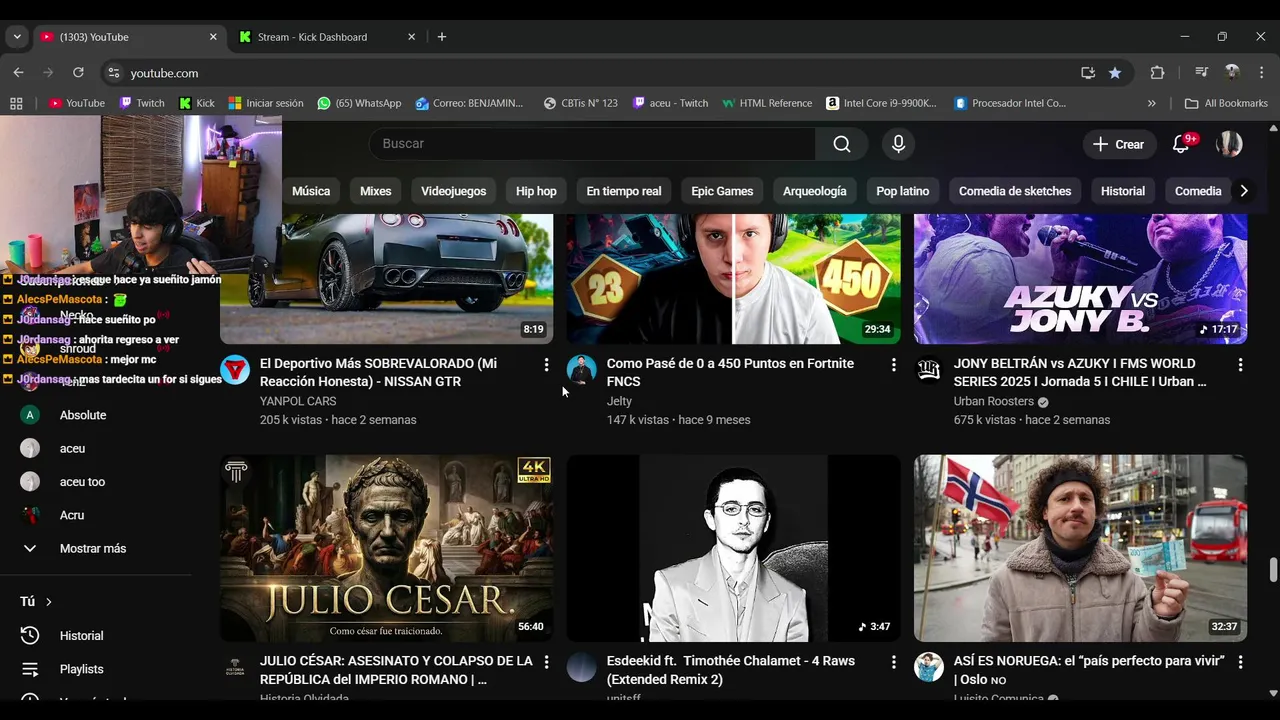Click the Buscar search field
1280x720 pixels.
coord(592,144)
